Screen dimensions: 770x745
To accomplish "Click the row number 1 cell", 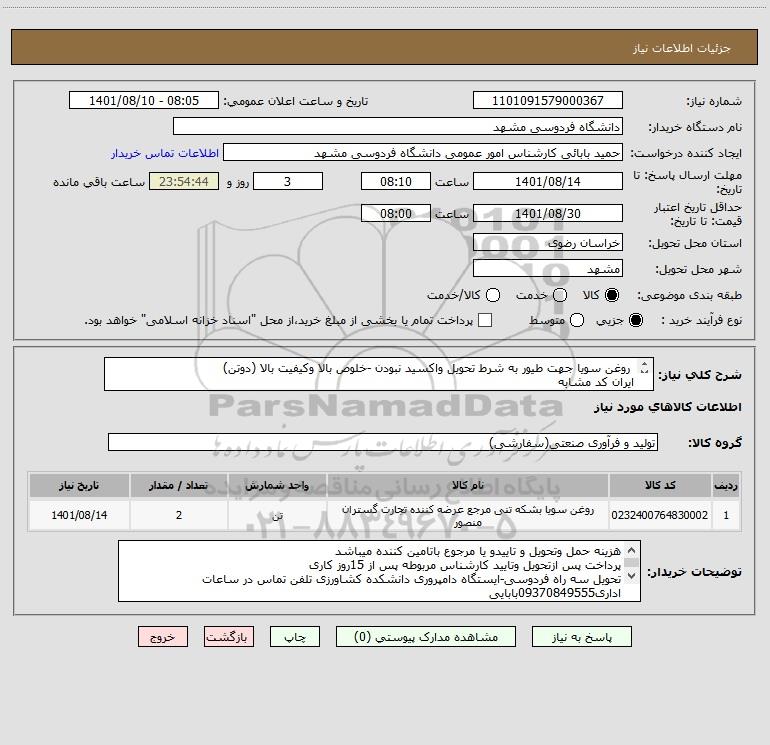I will click(726, 515).
